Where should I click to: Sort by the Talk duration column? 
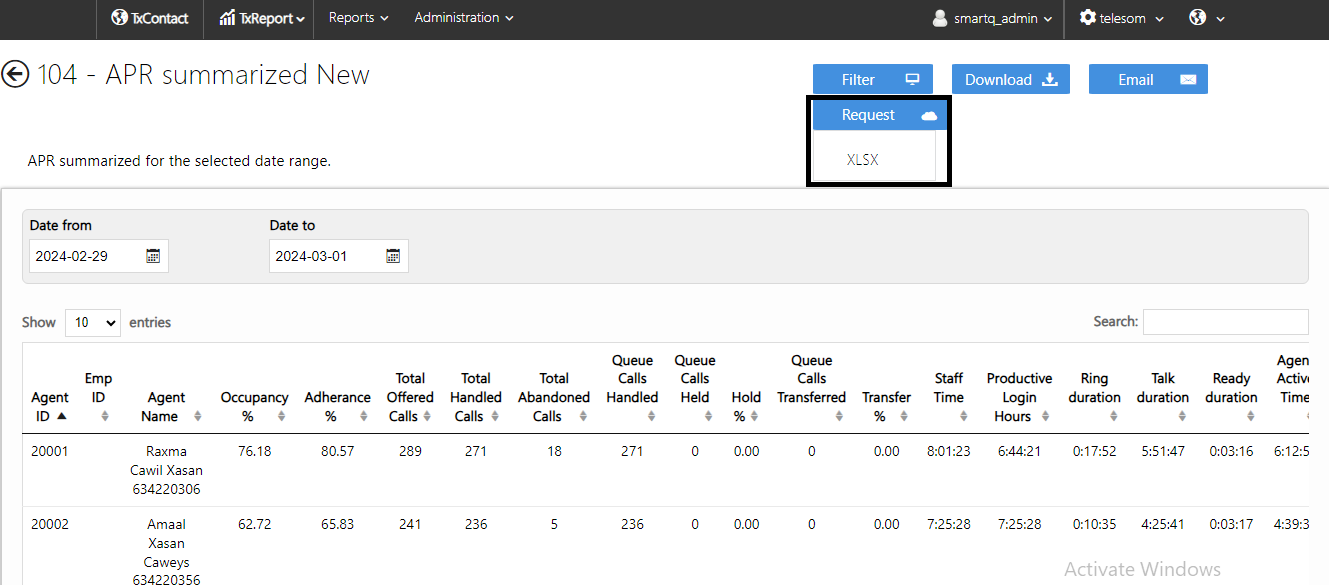coord(1163,398)
